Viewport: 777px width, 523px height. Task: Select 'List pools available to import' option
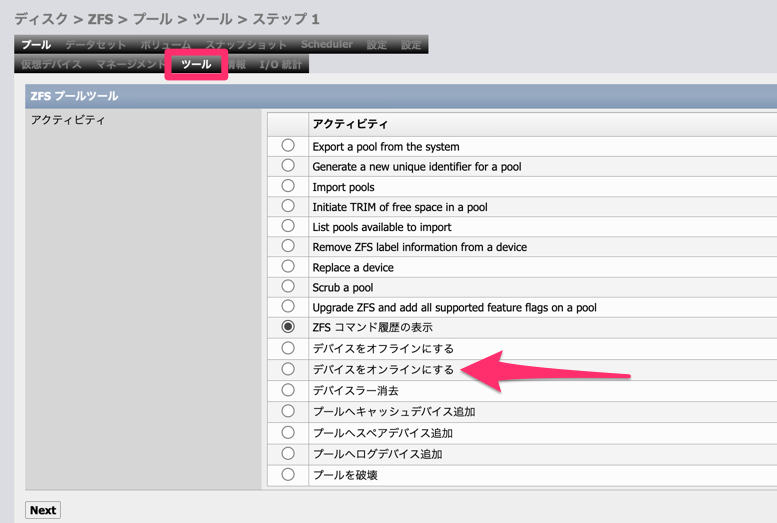[x=288, y=226]
